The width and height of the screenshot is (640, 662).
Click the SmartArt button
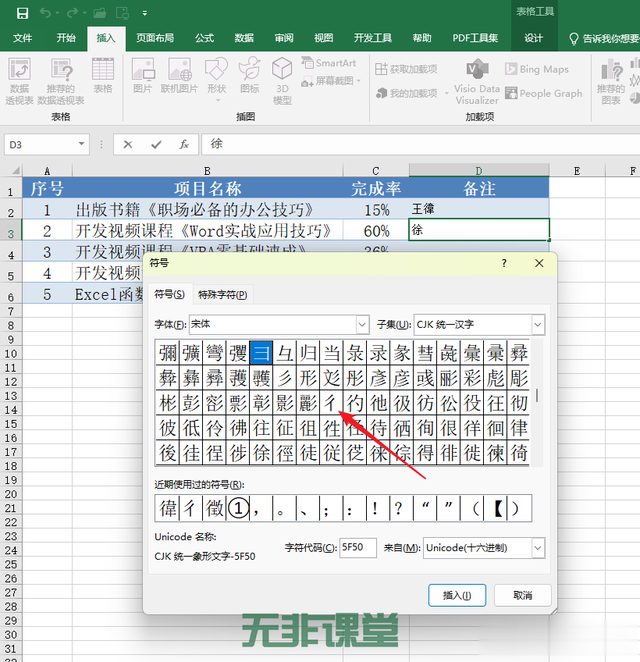(328, 63)
